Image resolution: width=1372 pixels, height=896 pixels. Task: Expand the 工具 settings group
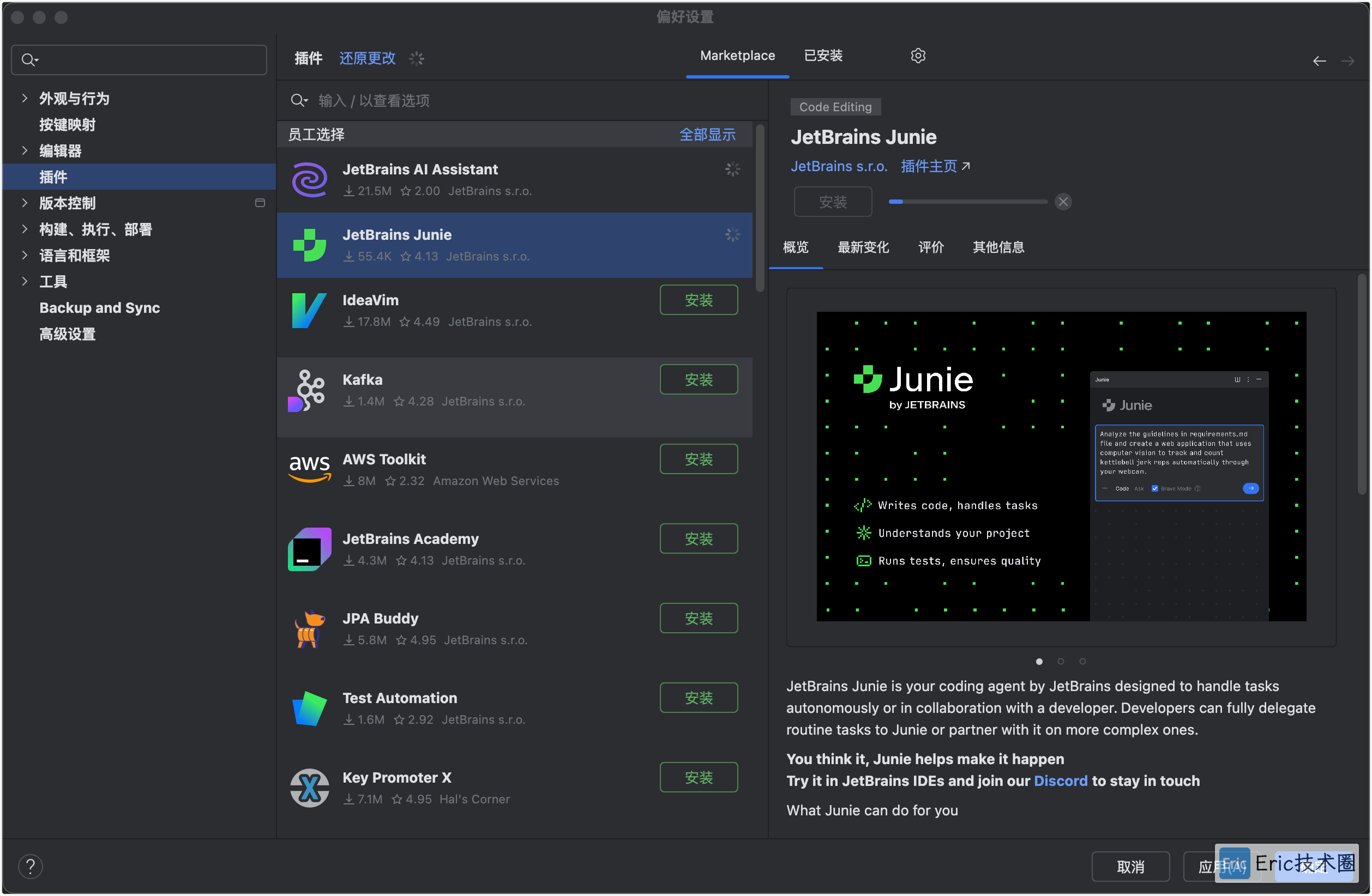[24, 281]
